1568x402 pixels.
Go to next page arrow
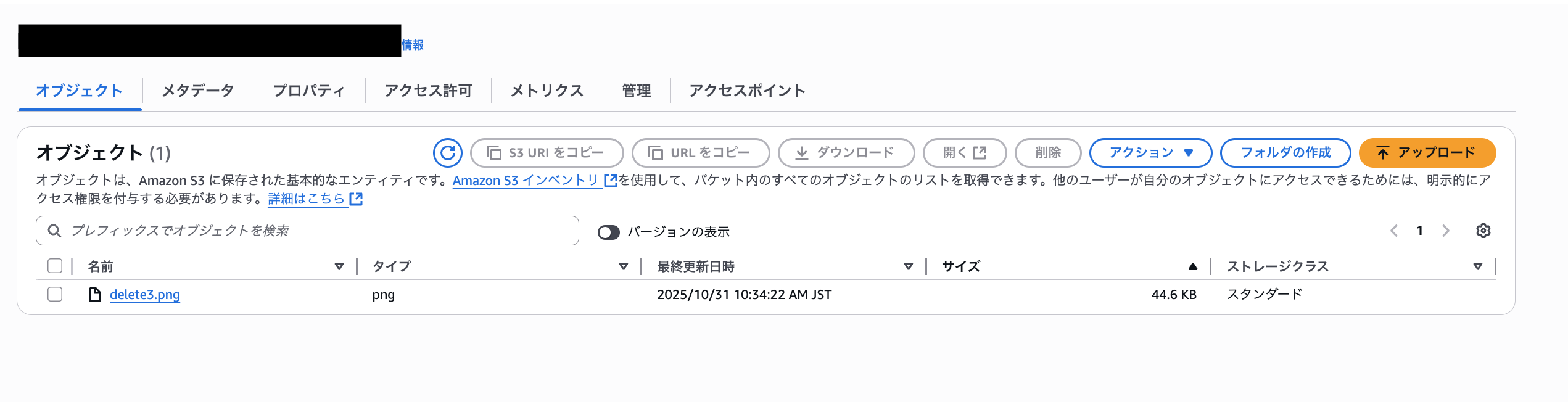pos(1445,231)
